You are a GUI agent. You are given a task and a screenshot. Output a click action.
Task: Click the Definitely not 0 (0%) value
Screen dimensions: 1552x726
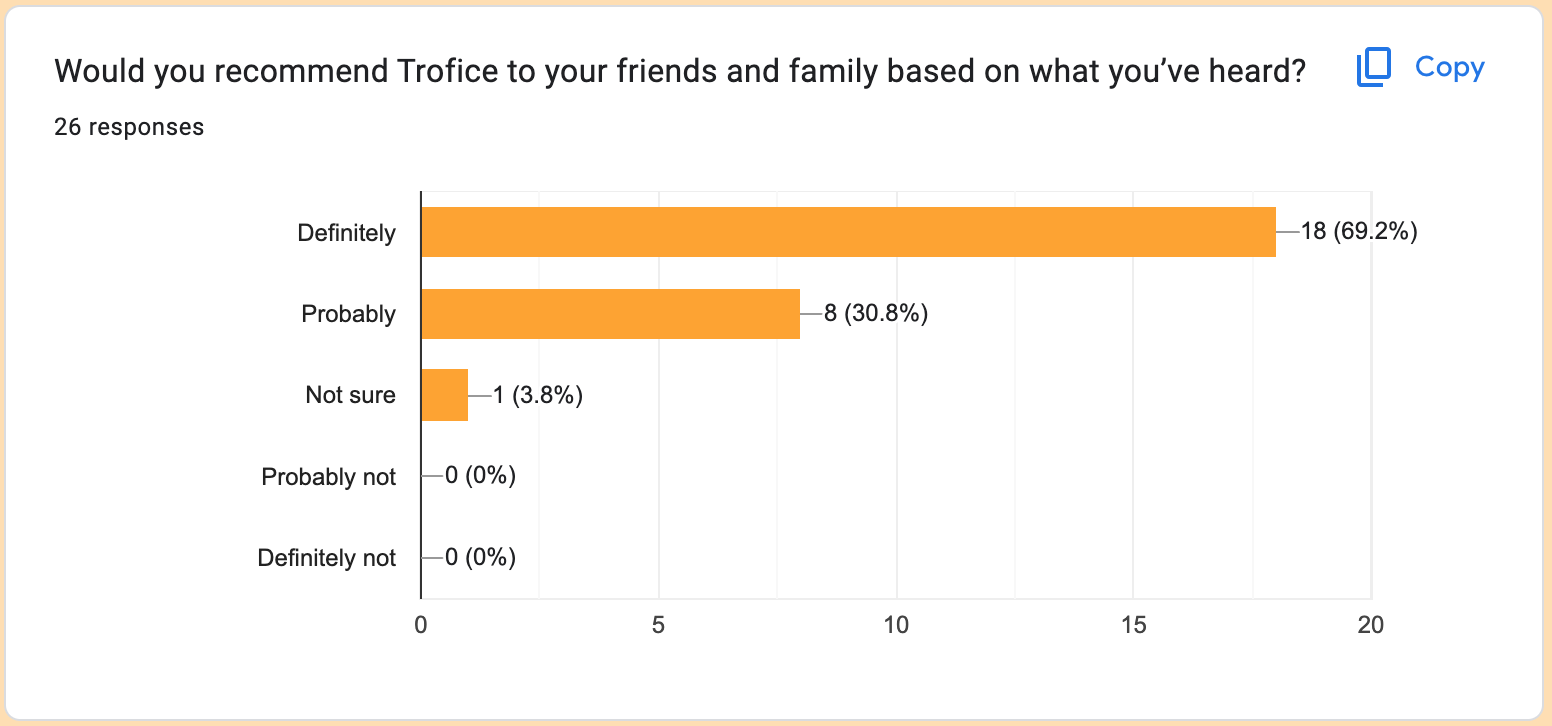click(x=480, y=558)
